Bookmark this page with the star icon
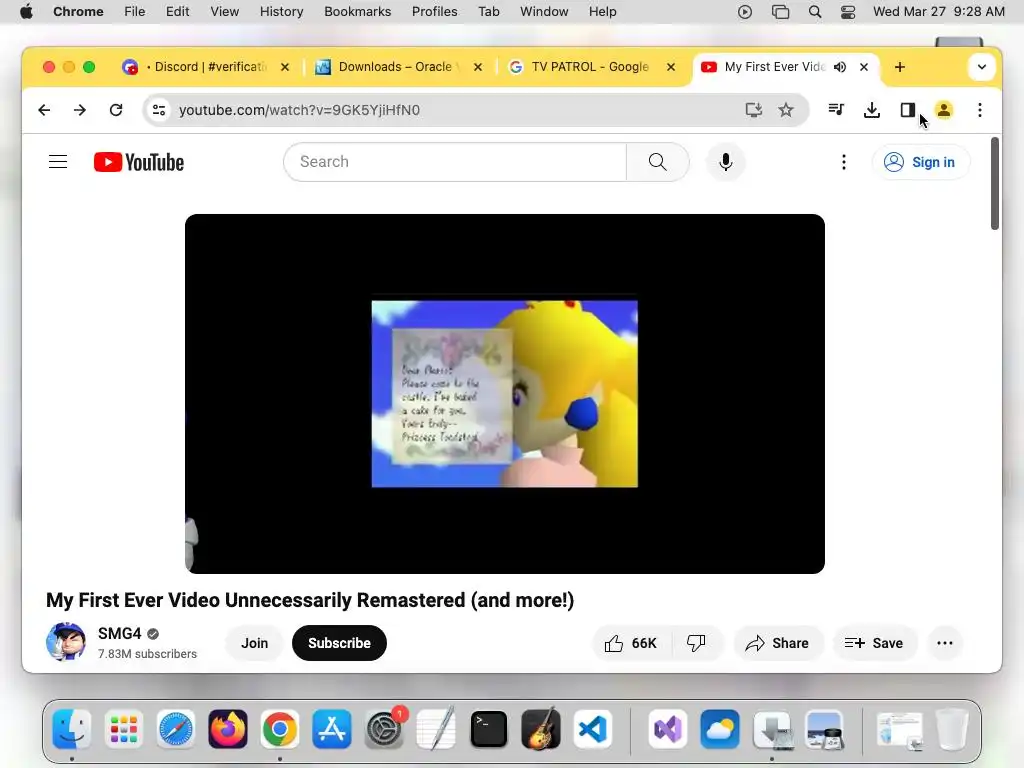This screenshot has height=768, width=1024. point(786,110)
